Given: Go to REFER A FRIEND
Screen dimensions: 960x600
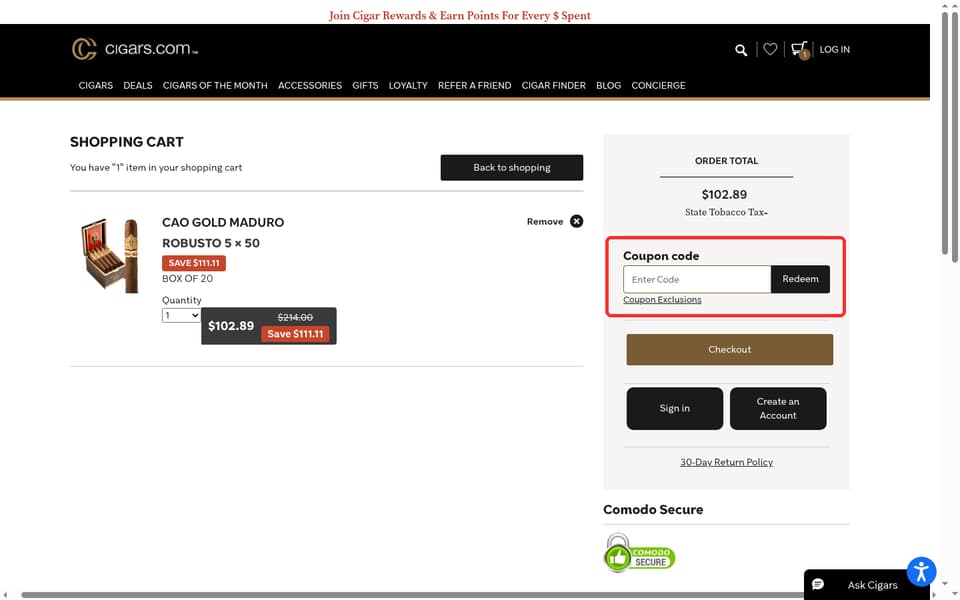Looking at the screenshot, I should [474, 86].
